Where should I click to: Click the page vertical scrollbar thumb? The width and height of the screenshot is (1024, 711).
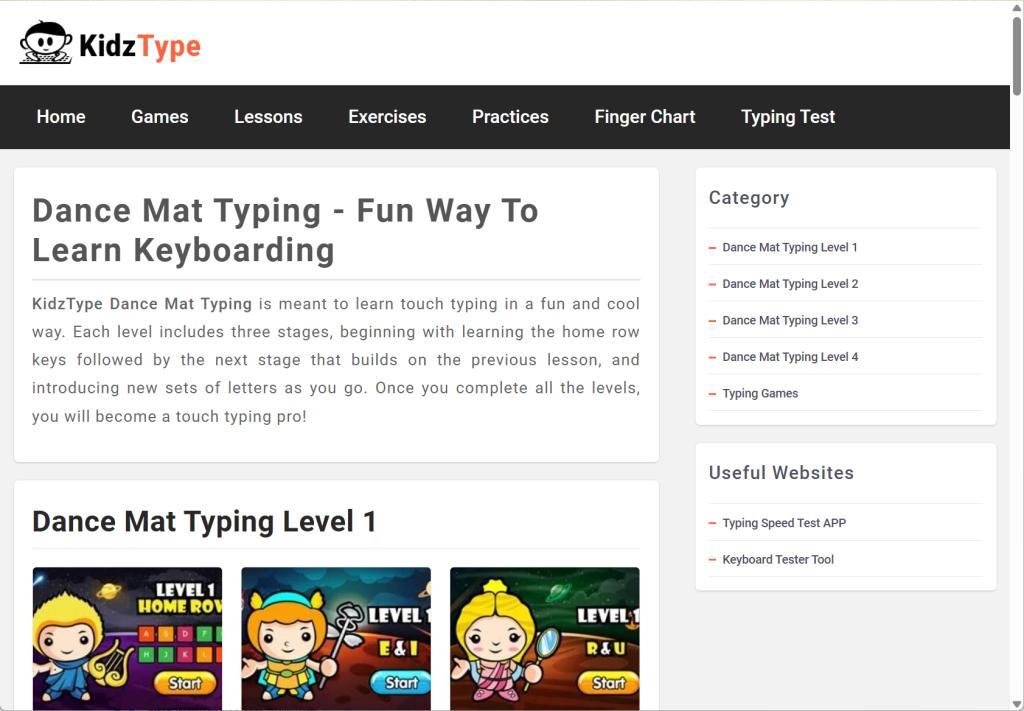pyautogui.click(x=1016, y=55)
